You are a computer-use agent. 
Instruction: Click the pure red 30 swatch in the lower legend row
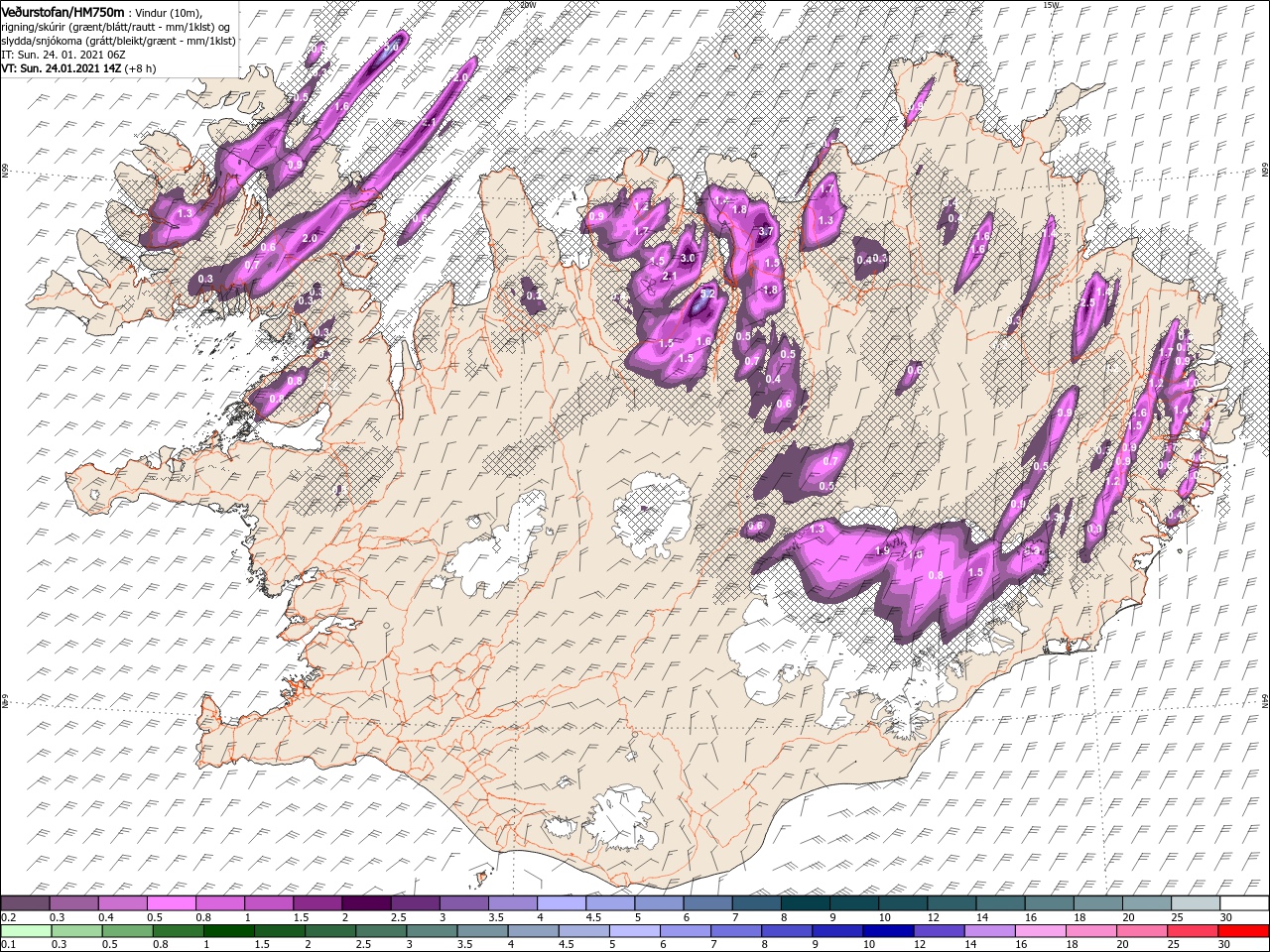pos(1242,931)
